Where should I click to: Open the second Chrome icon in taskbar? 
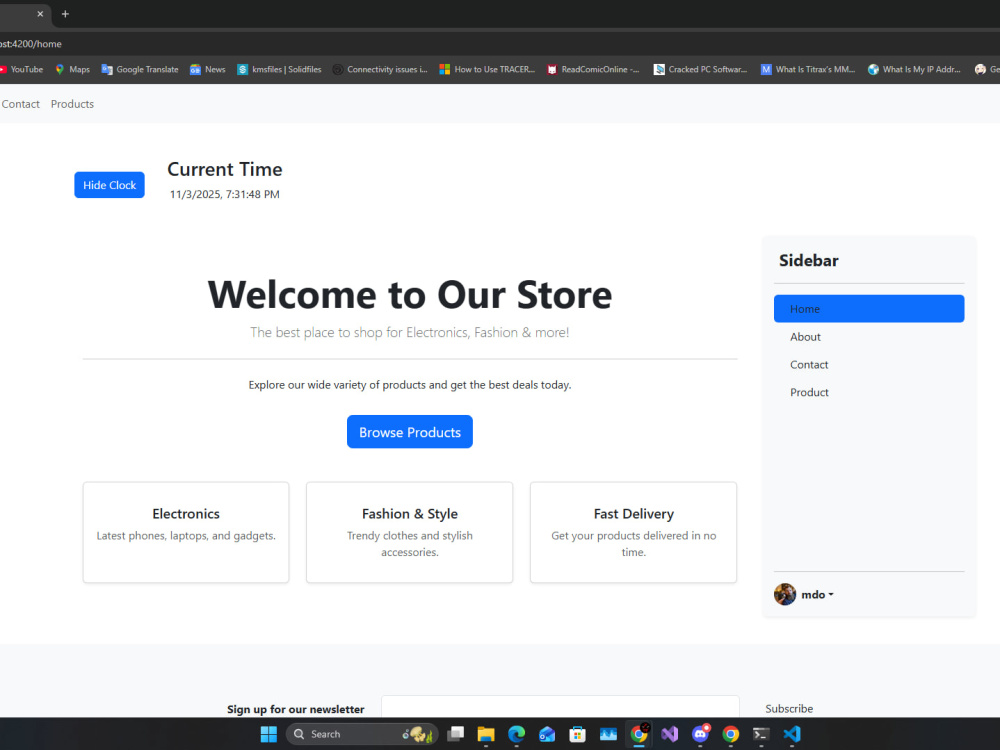[x=731, y=734]
